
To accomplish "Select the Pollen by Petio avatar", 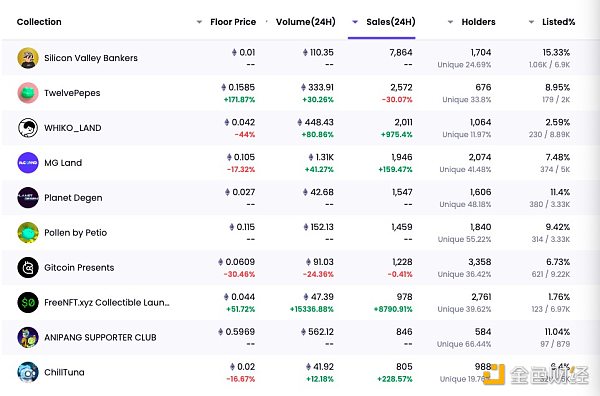I will [28, 233].
